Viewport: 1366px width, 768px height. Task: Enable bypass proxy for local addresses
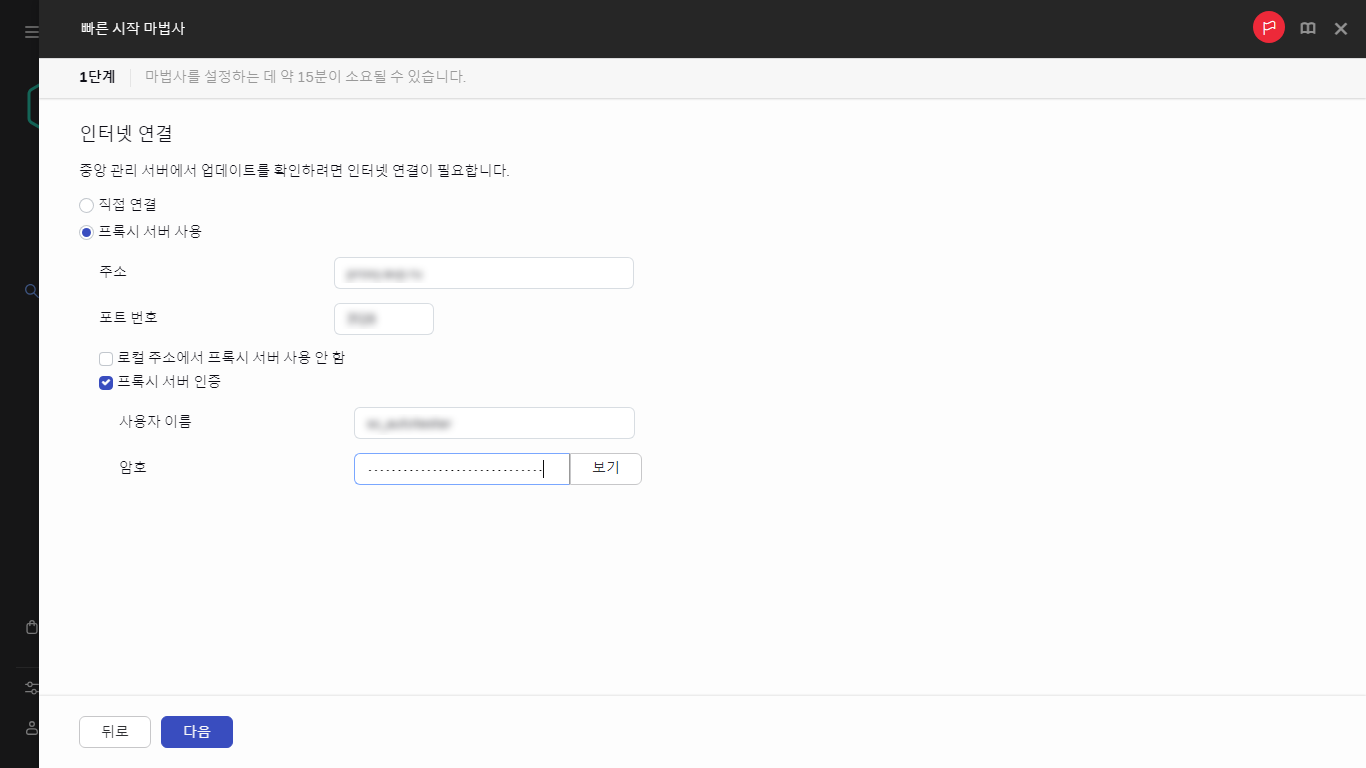coord(105,358)
